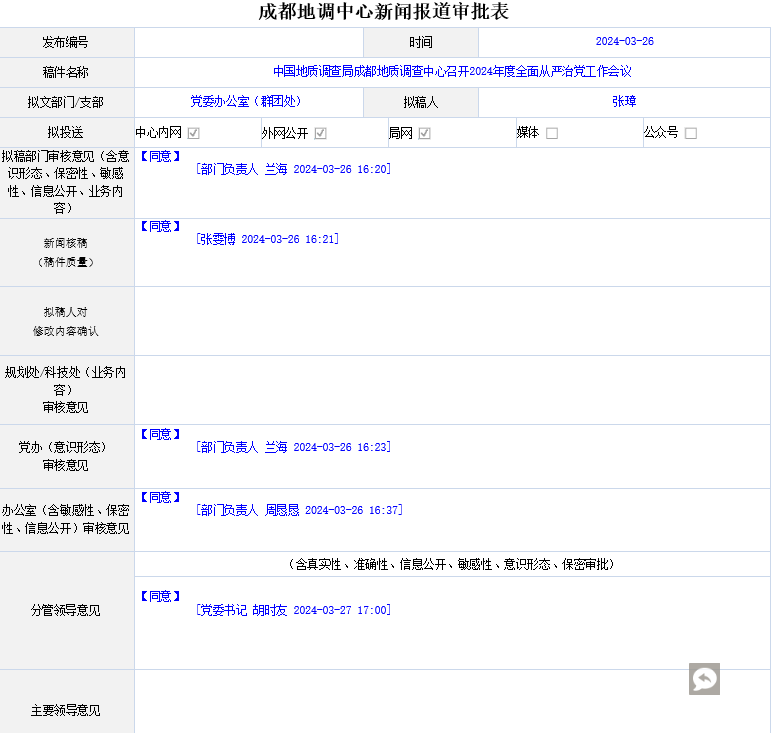Focus the empty 拟稿人对修改内容确认 field
The height and width of the screenshot is (733, 775).
pos(452,321)
